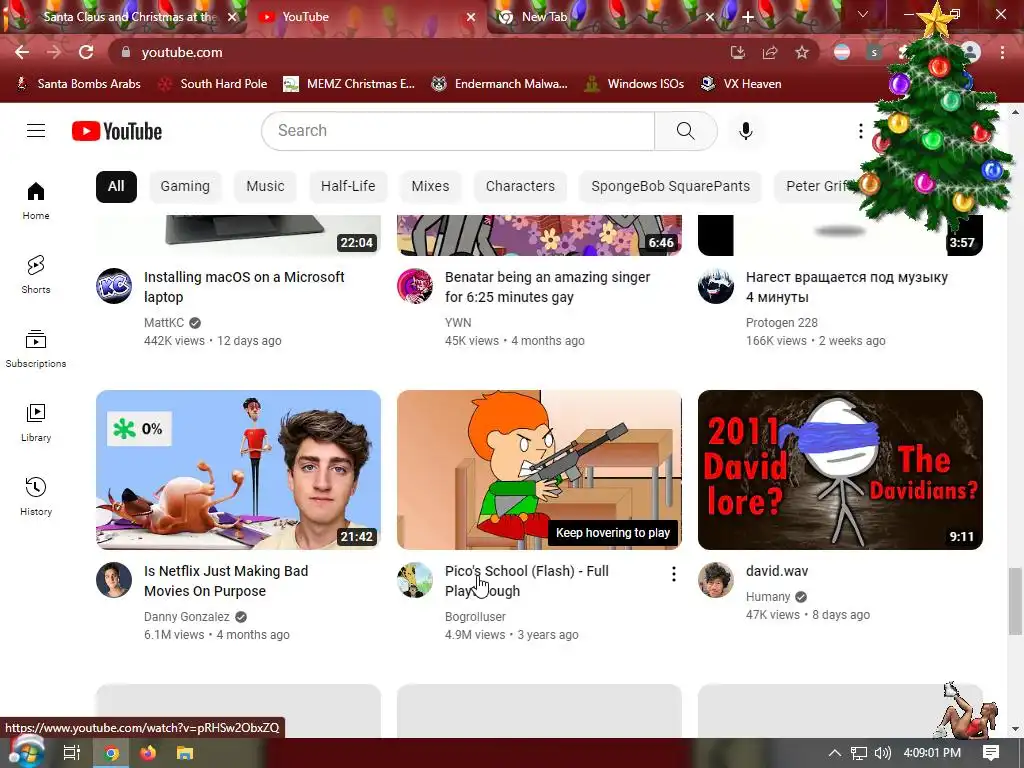Click the YouTube search field

pos(458,131)
